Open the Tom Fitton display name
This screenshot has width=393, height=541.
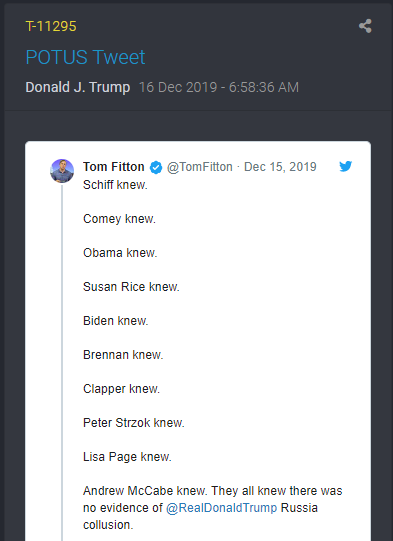point(114,167)
